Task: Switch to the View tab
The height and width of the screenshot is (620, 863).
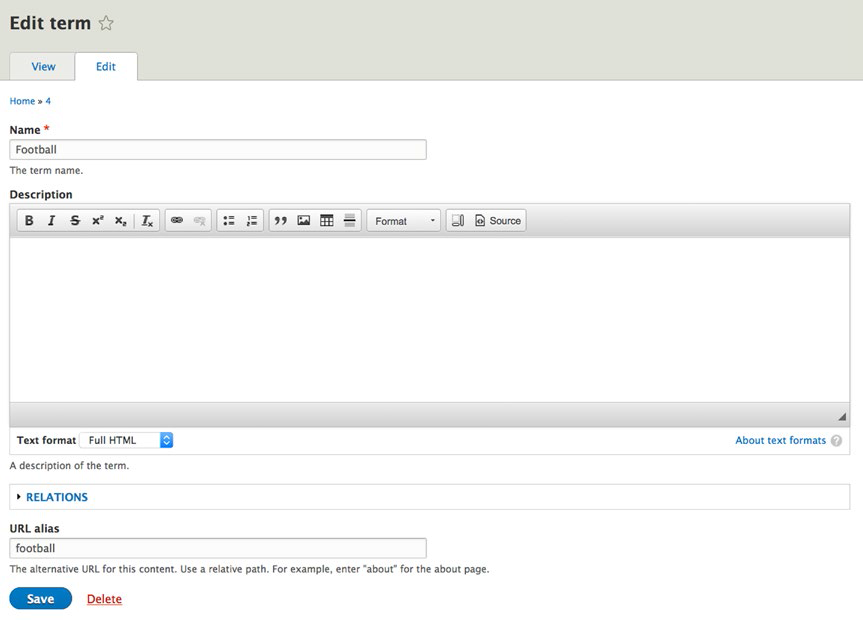Action: coord(43,67)
